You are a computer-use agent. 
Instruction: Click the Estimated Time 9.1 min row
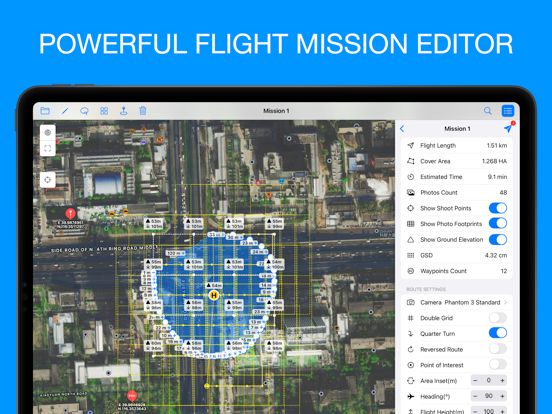457,177
